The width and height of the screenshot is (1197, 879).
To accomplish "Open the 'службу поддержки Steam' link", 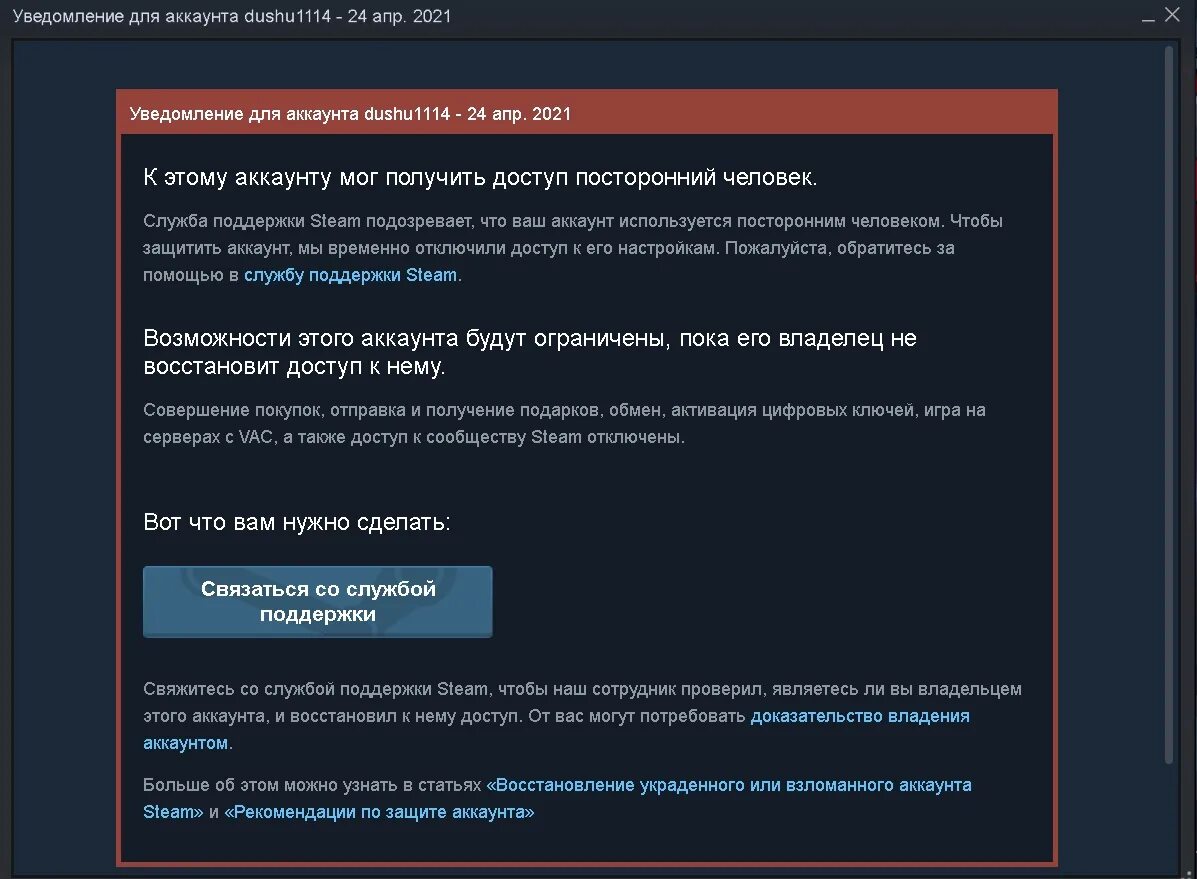I will click(350, 275).
